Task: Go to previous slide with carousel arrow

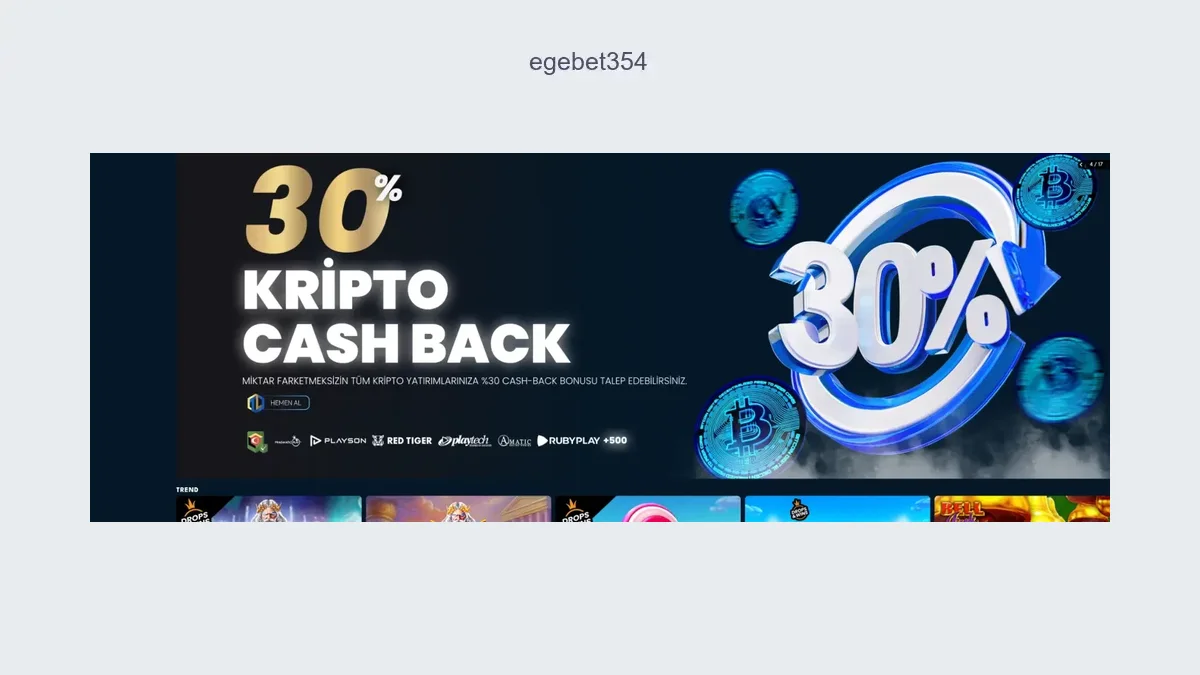Action: tap(1081, 164)
